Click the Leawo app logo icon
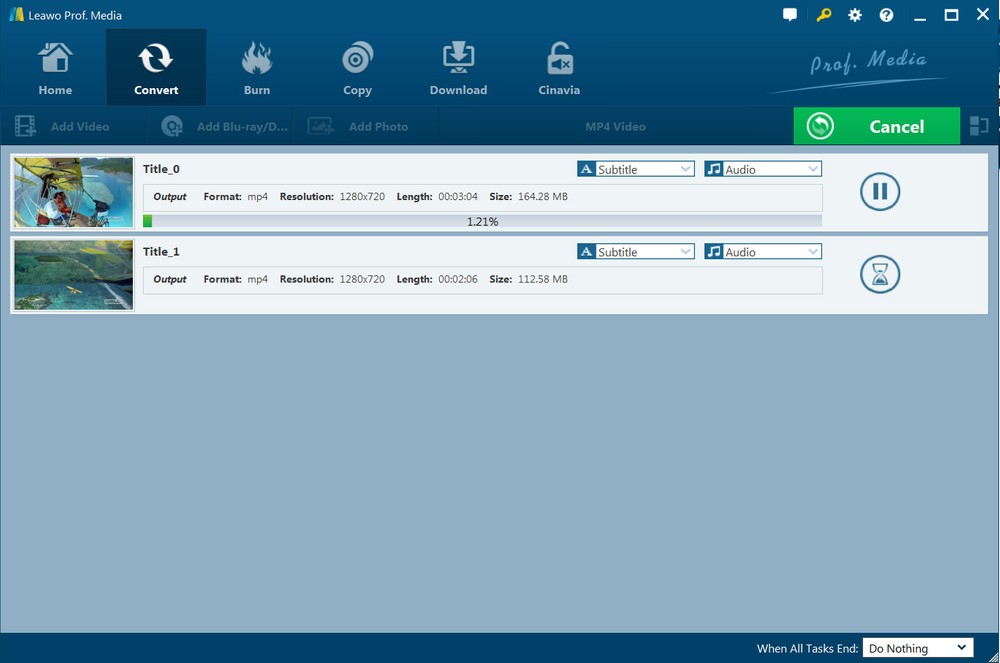 (16, 15)
